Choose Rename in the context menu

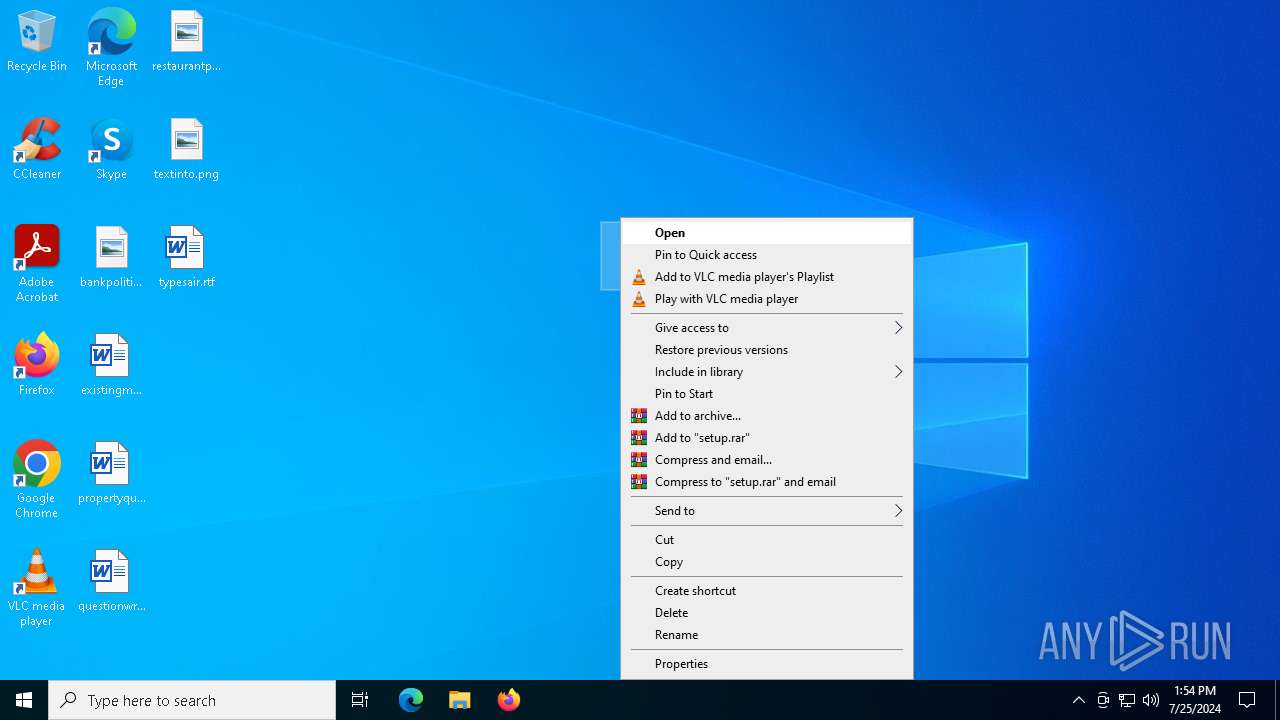pos(767,635)
